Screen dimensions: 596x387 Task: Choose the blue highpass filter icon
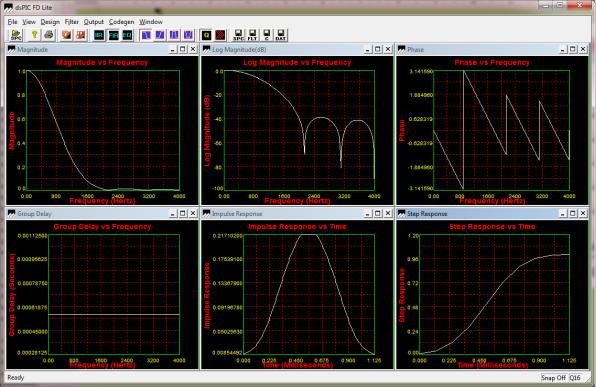pyautogui.click(x=160, y=35)
